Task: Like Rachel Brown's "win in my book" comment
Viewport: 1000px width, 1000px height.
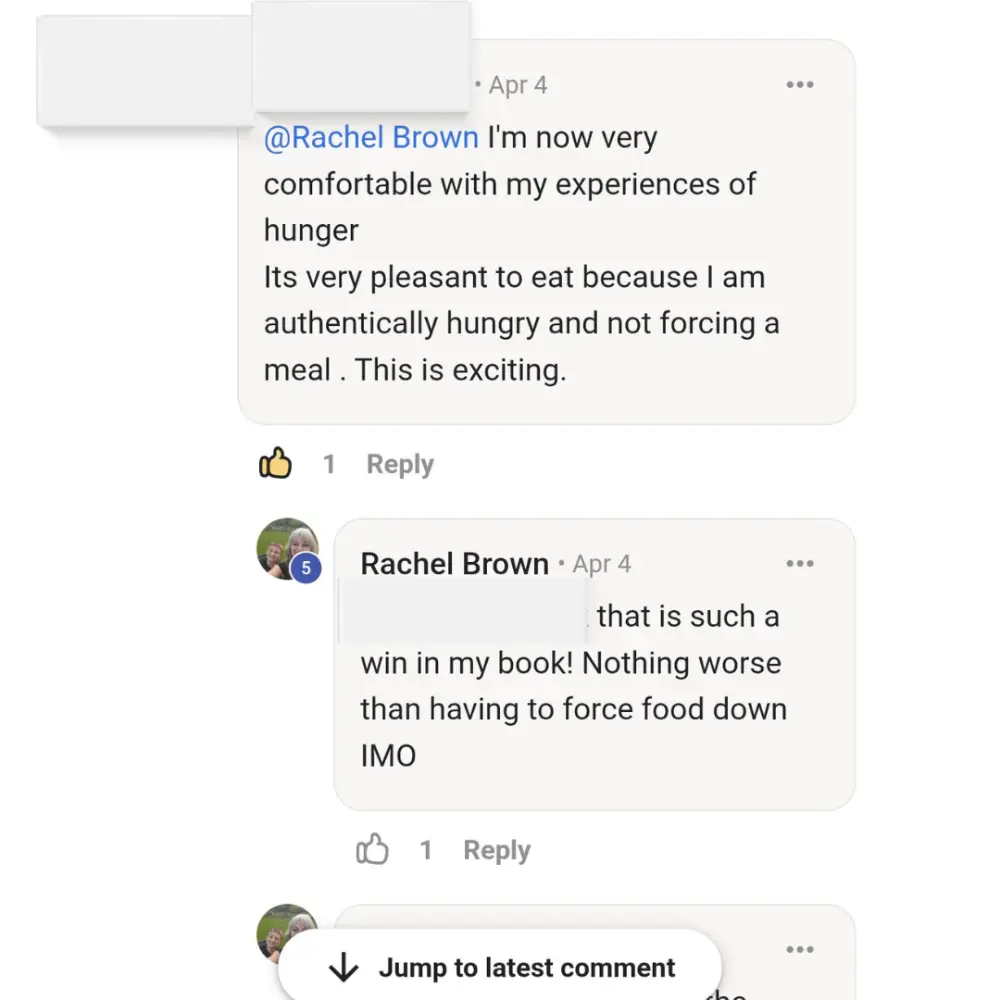Action: point(372,850)
